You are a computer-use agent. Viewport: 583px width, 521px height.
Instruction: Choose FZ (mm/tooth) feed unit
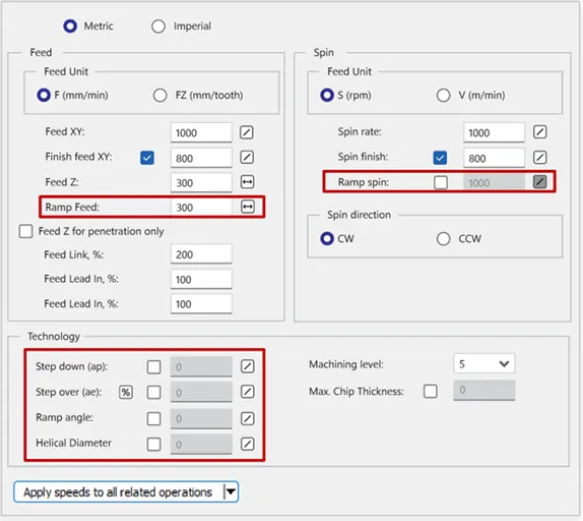tap(160, 95)
